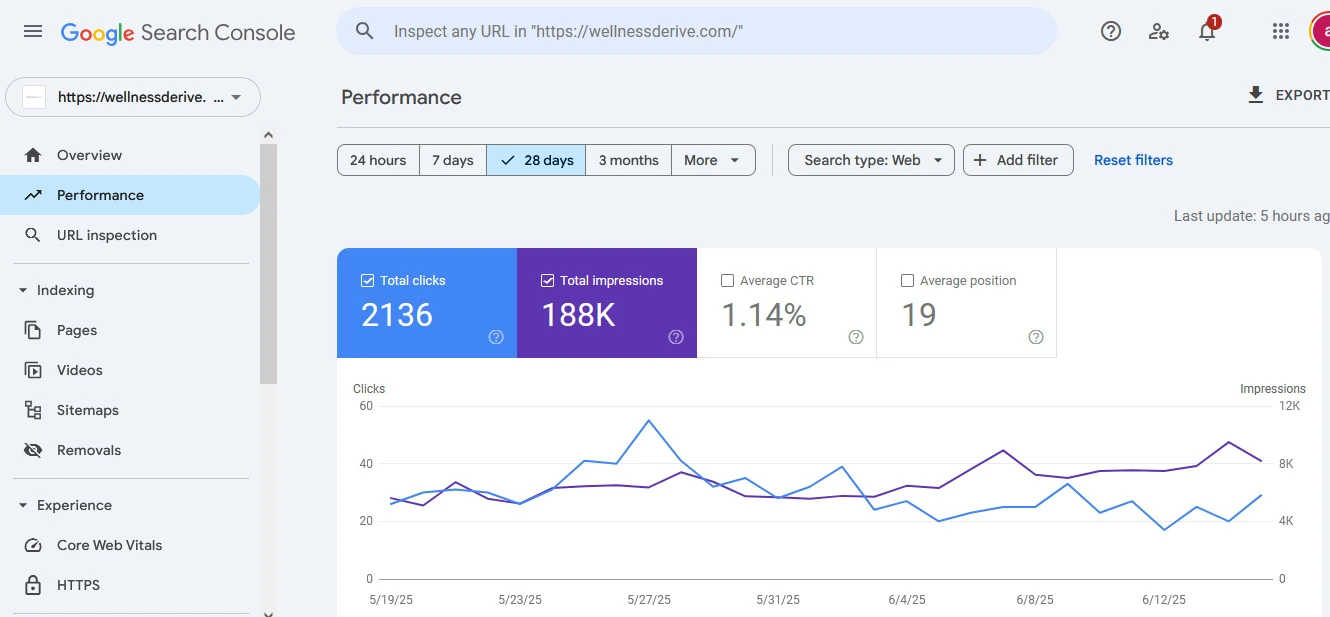The height and width of the screenshot is (617, 1330).
Task: Go to Overview in the sidebar
Action: 130,155
